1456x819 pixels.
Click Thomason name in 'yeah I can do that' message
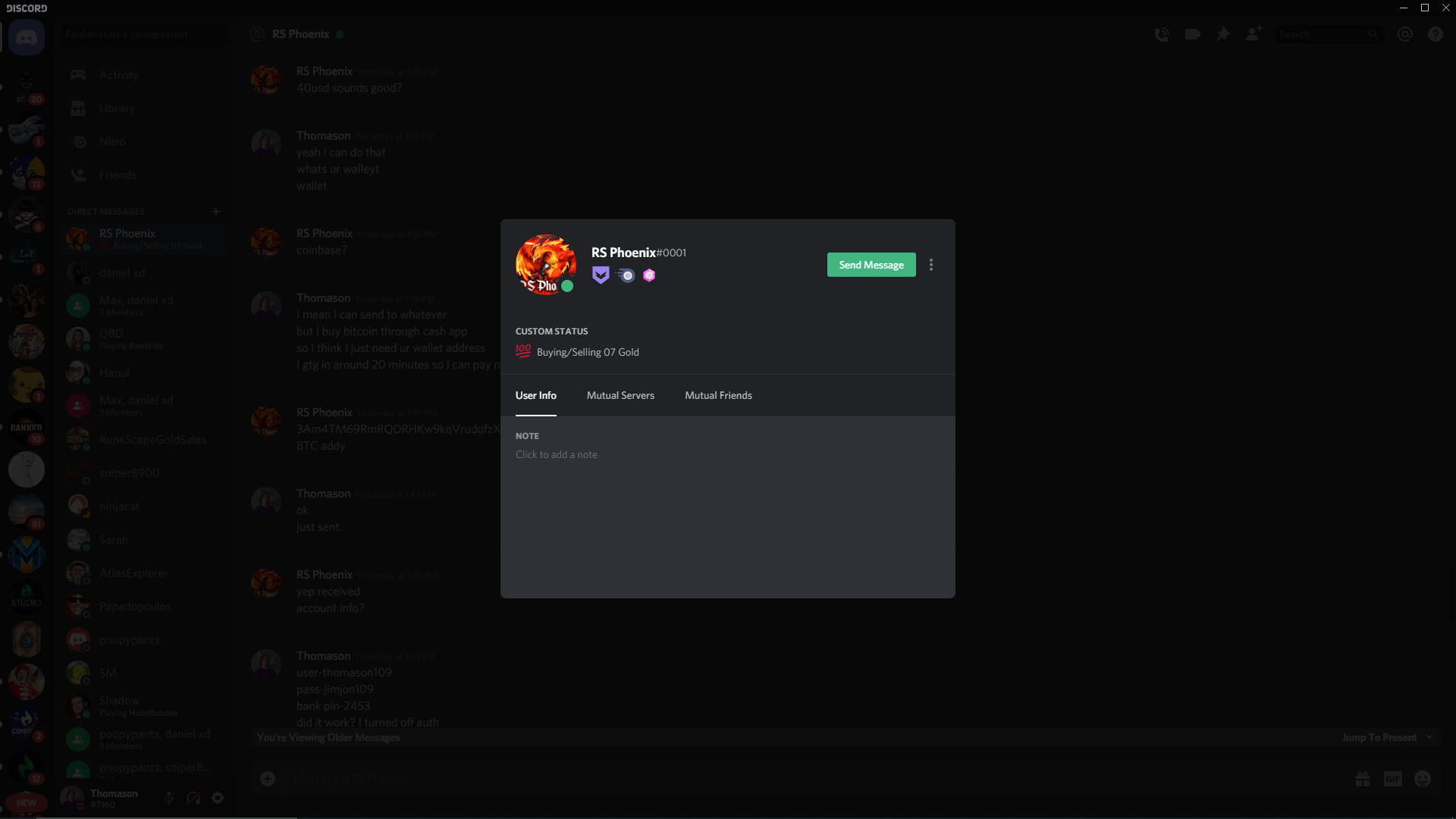click(x=324, y=136)
